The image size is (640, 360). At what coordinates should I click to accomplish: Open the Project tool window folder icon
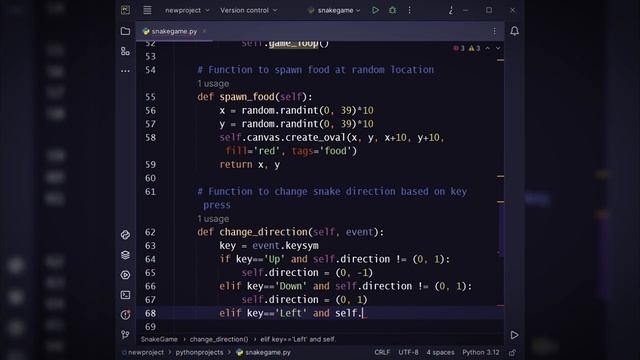[125, 31]
